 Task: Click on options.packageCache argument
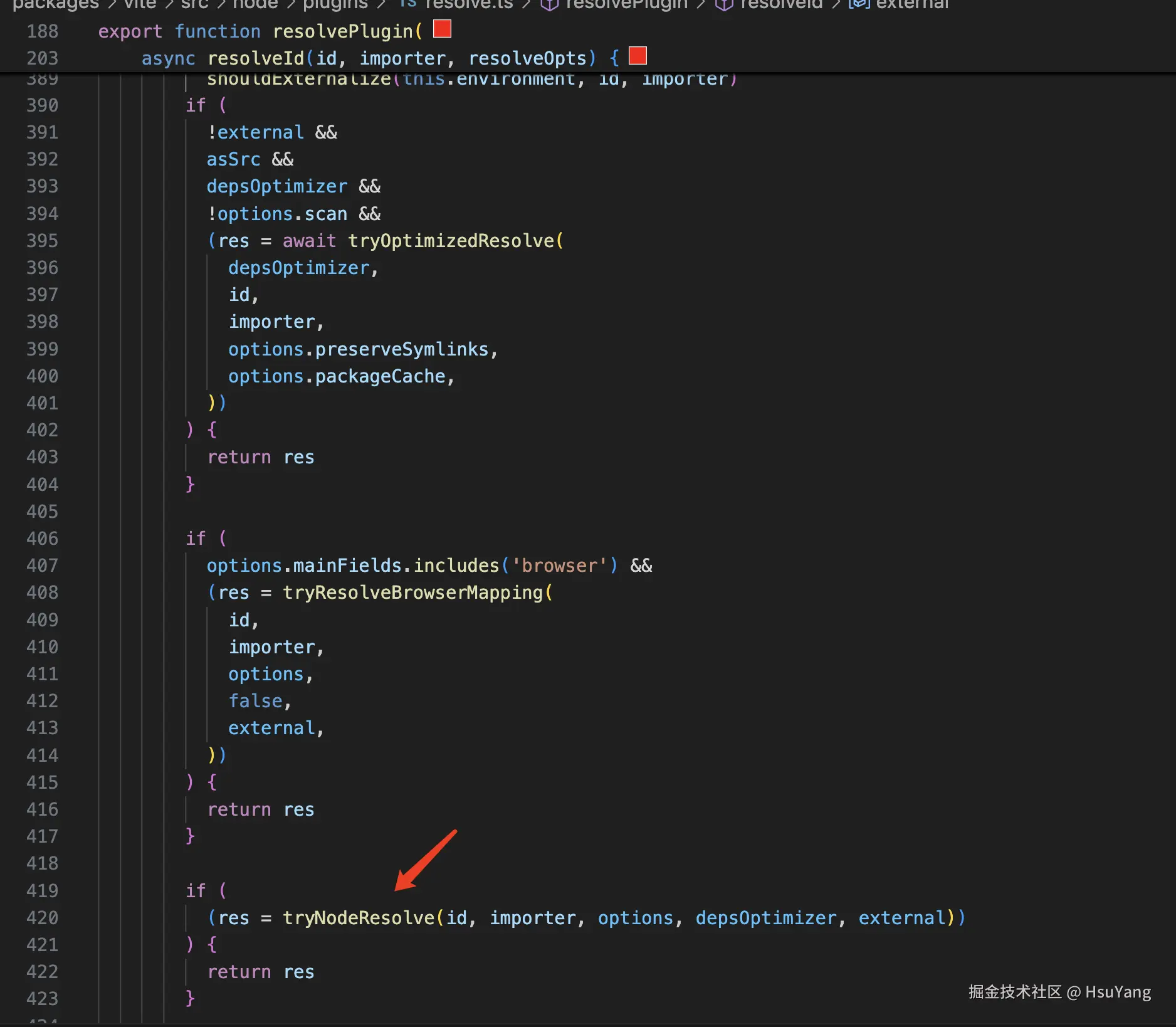click(337, 376)
